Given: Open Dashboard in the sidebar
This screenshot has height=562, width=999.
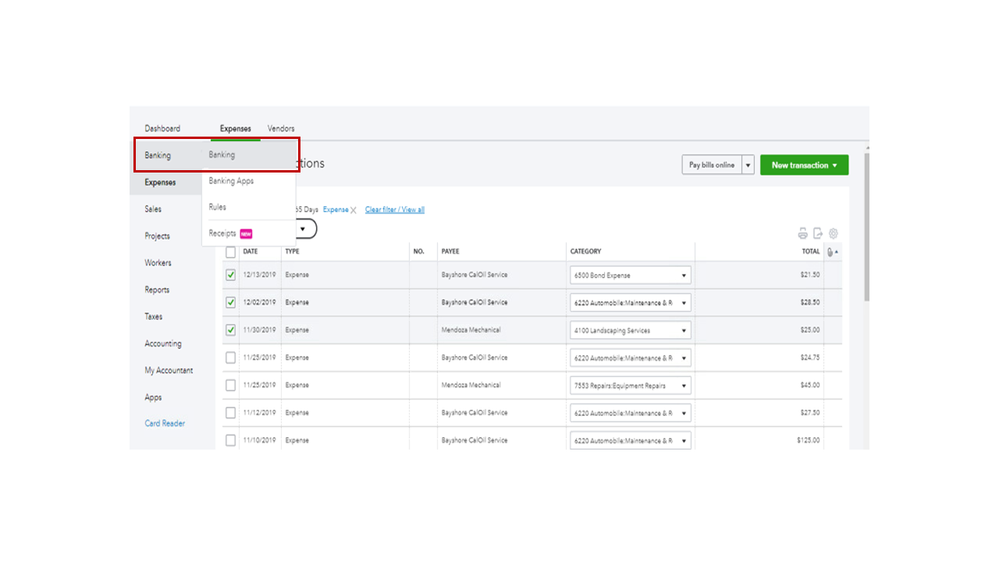Looking at the screenshot, I should (162, 129).
